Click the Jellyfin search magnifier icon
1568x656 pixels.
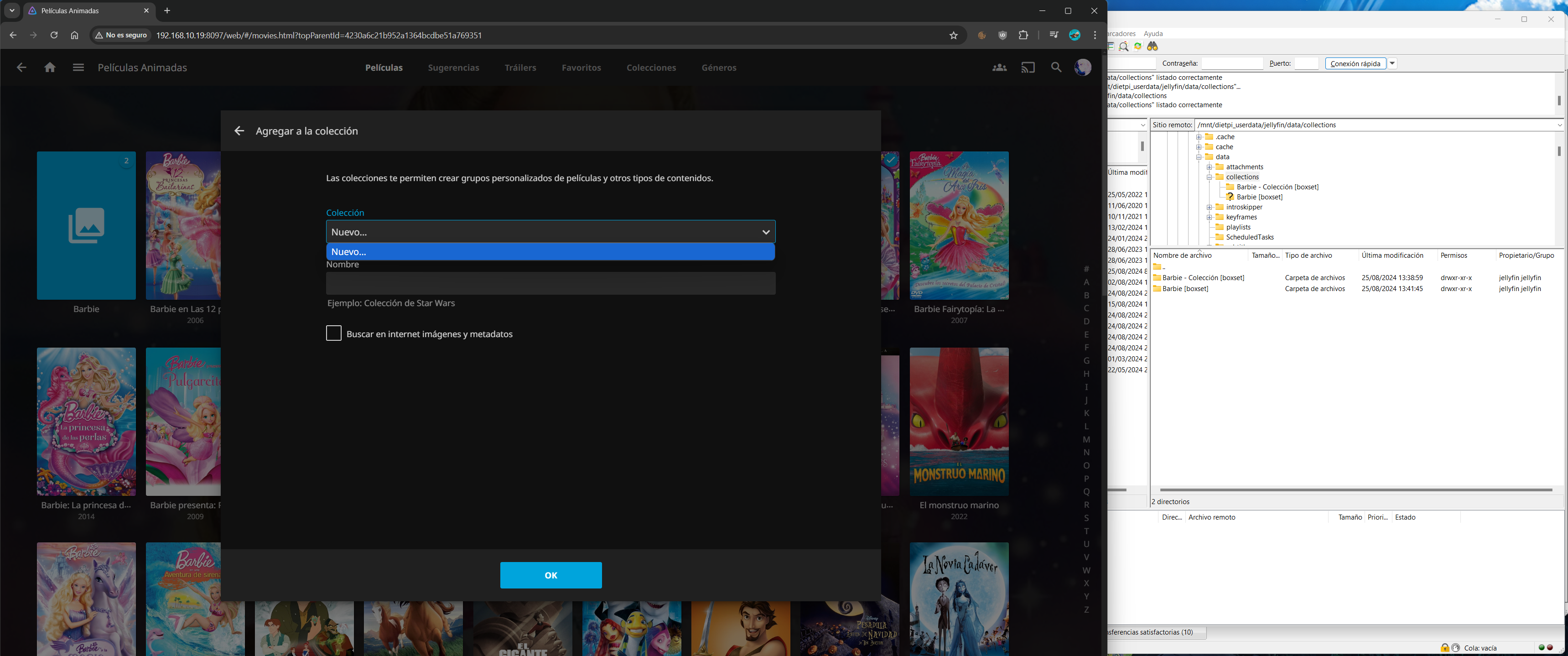point(1056,68)
